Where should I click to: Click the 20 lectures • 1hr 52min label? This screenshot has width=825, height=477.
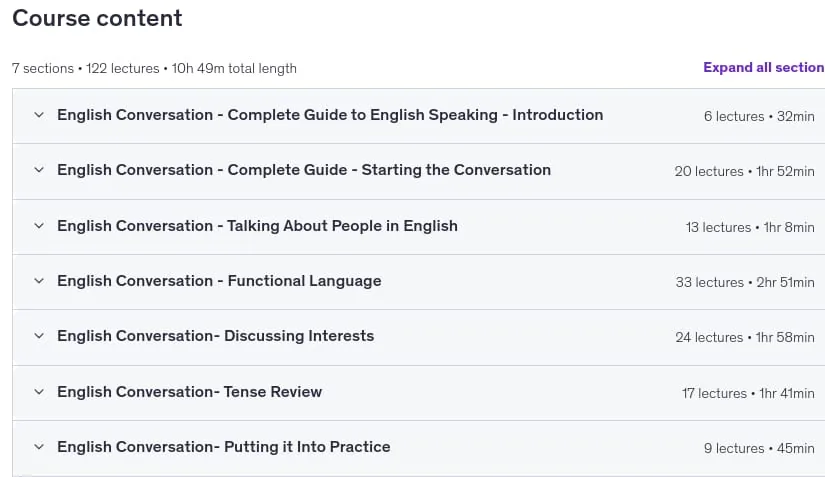click(x=744, y=171)
